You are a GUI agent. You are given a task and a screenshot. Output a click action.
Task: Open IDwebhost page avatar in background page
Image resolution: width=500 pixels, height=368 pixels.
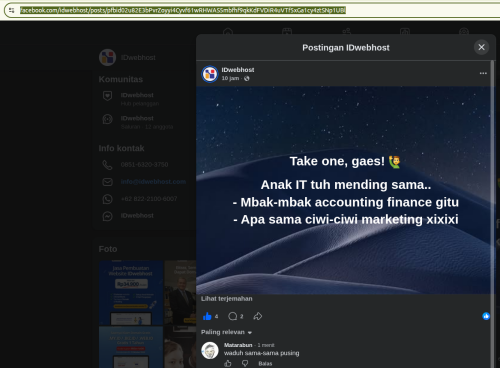coord(107,57)
